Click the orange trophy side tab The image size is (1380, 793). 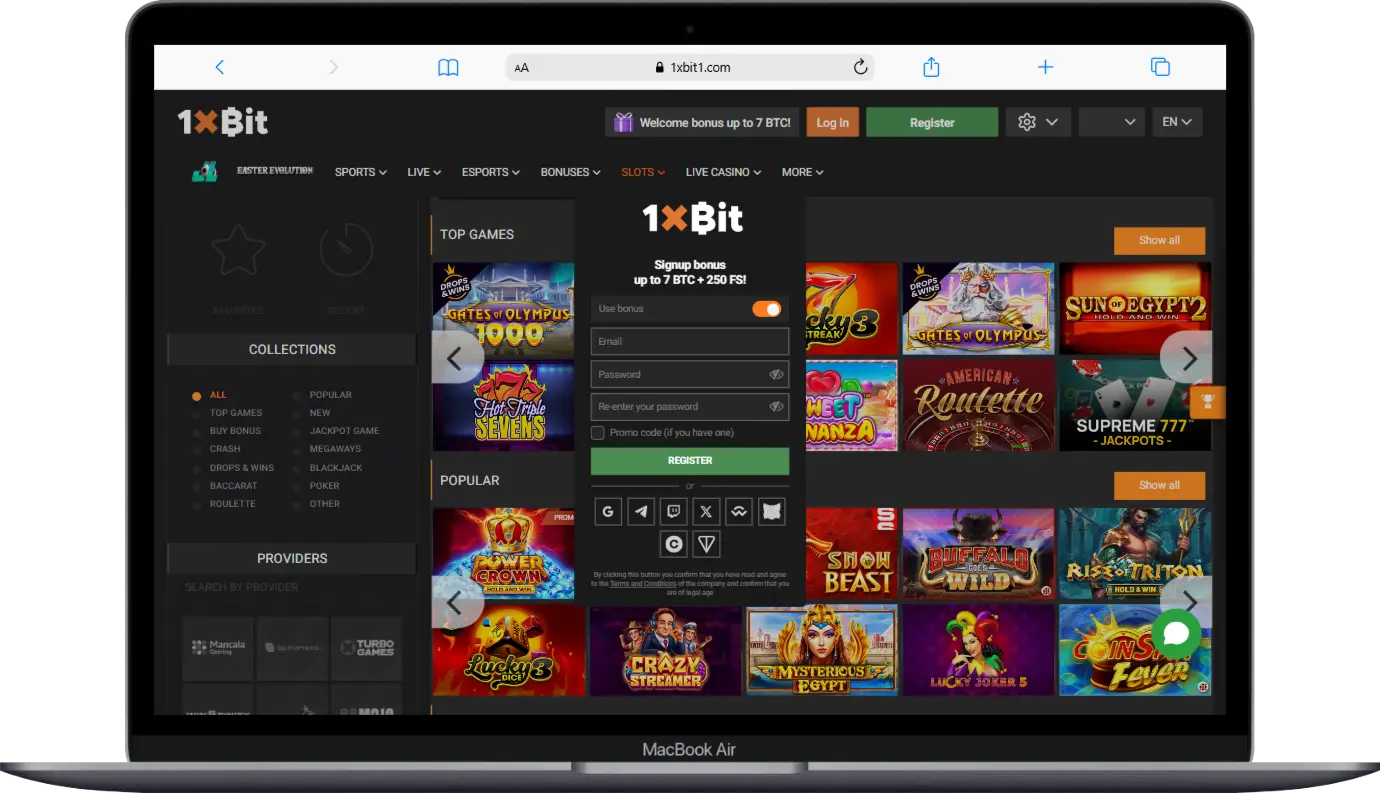tap(1208, 402)
